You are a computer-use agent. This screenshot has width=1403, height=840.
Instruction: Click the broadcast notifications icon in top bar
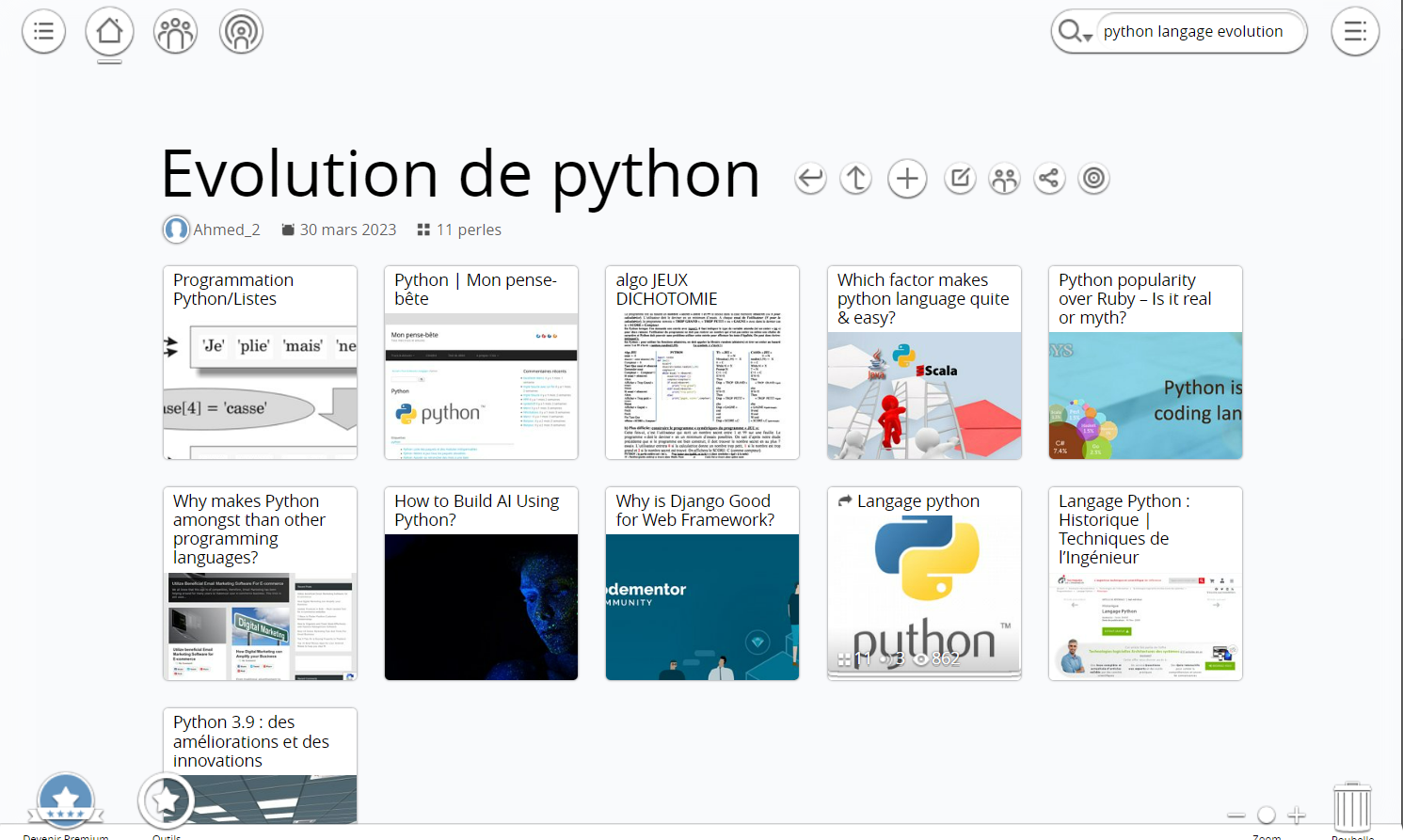(241, 32)
